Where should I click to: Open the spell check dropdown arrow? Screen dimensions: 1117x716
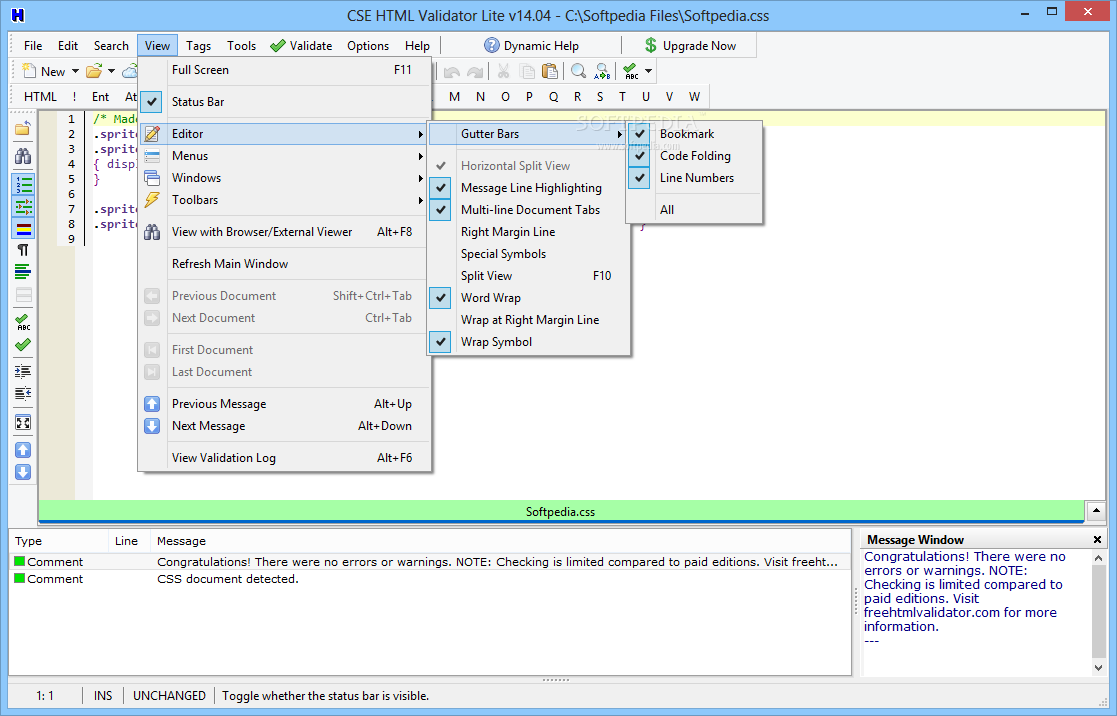(x=648, y=71)
